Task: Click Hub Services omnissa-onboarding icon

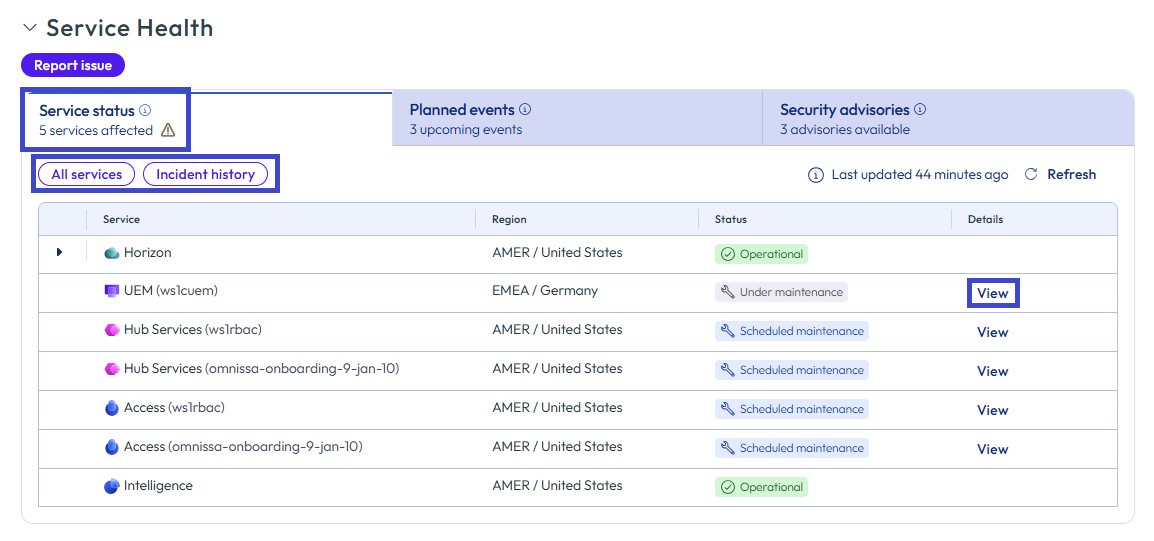Action: pyautogui.click(x=112, y=369)
